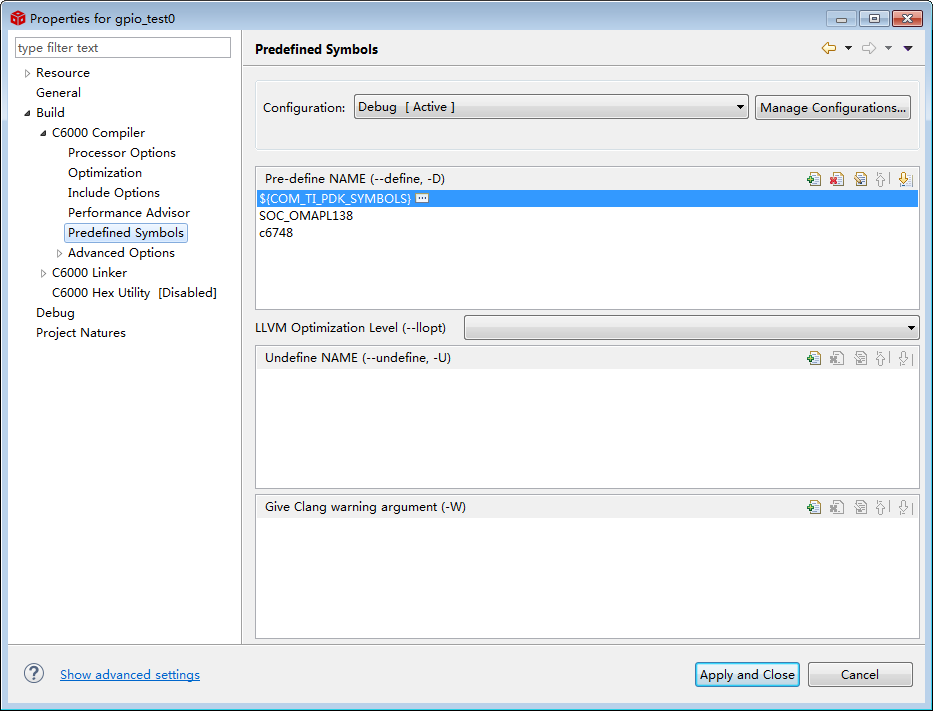Screen dimensions: 933x711
Task: Delete the selected pre-define NAME entry
Action: (x=837, y=179)
